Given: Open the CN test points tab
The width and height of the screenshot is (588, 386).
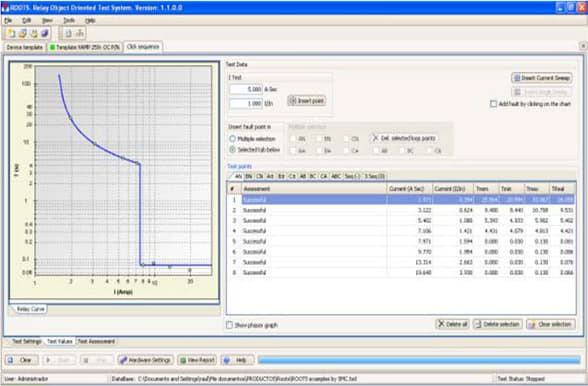Looking at the screenshot, I should point(260,176).
